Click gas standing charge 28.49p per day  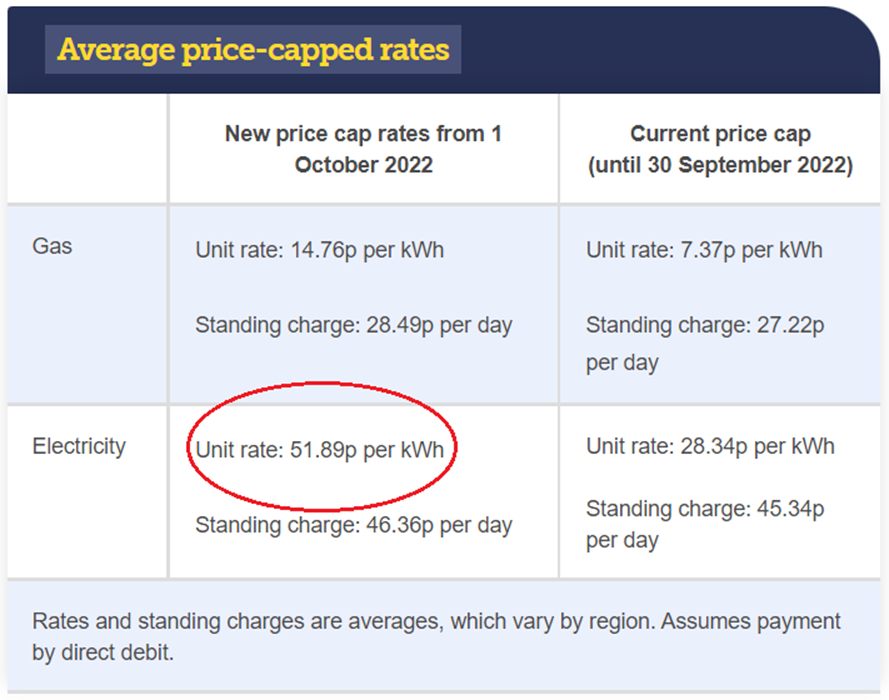(353, 325)
